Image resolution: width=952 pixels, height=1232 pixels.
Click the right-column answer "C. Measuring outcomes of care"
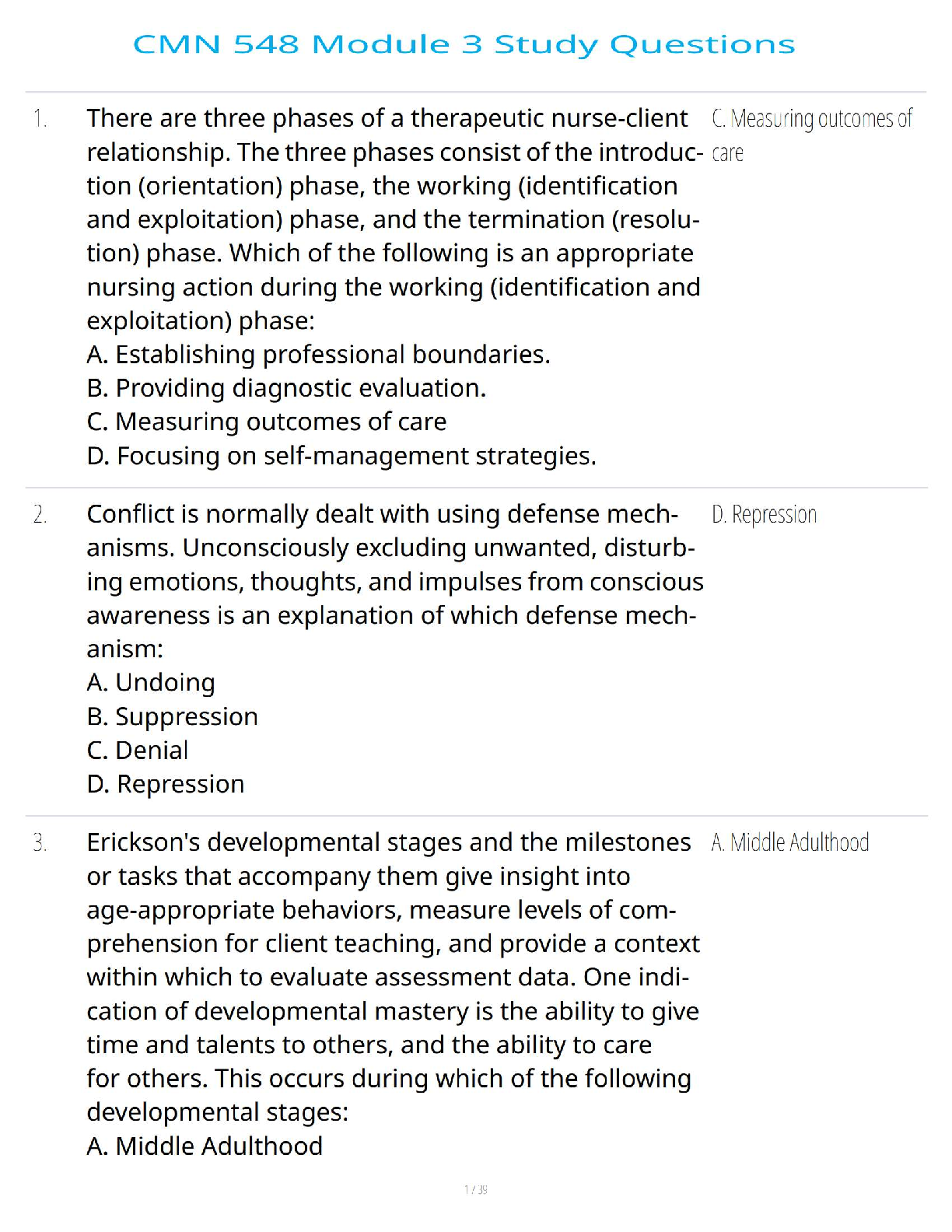(x=810, y=135)
